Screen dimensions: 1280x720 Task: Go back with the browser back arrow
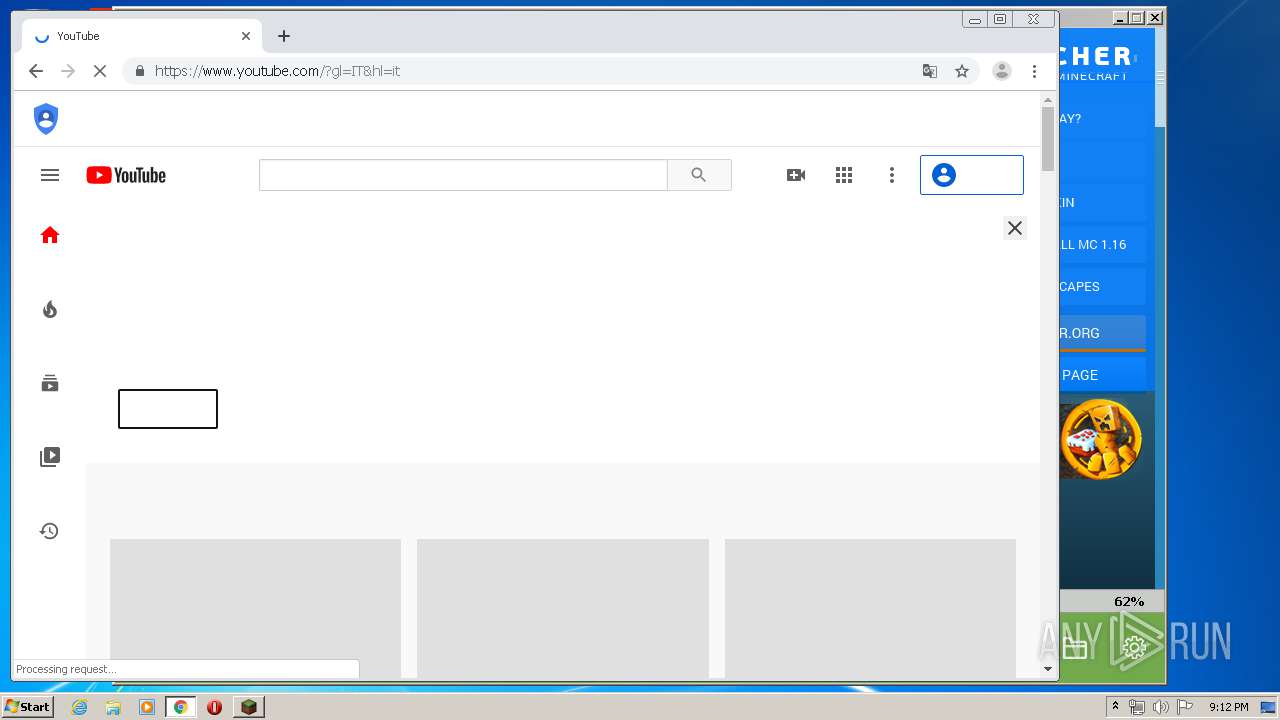coord(36,71)
